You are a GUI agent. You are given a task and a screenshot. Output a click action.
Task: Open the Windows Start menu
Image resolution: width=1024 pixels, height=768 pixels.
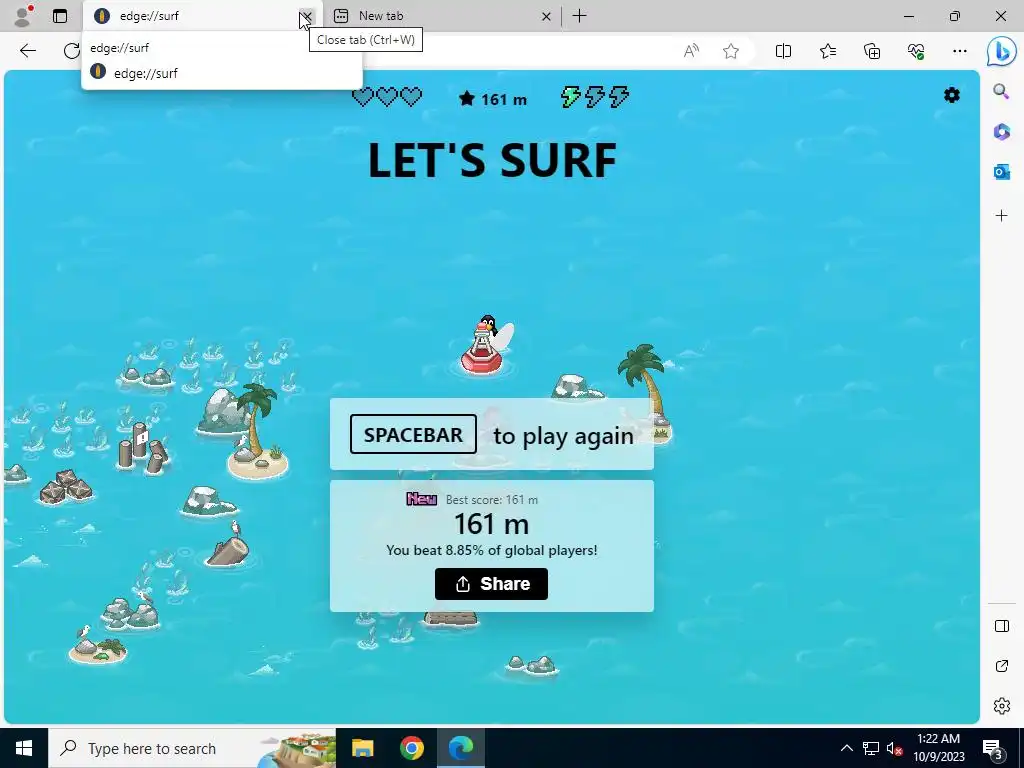pyautogui.click(x=24, y=748)
